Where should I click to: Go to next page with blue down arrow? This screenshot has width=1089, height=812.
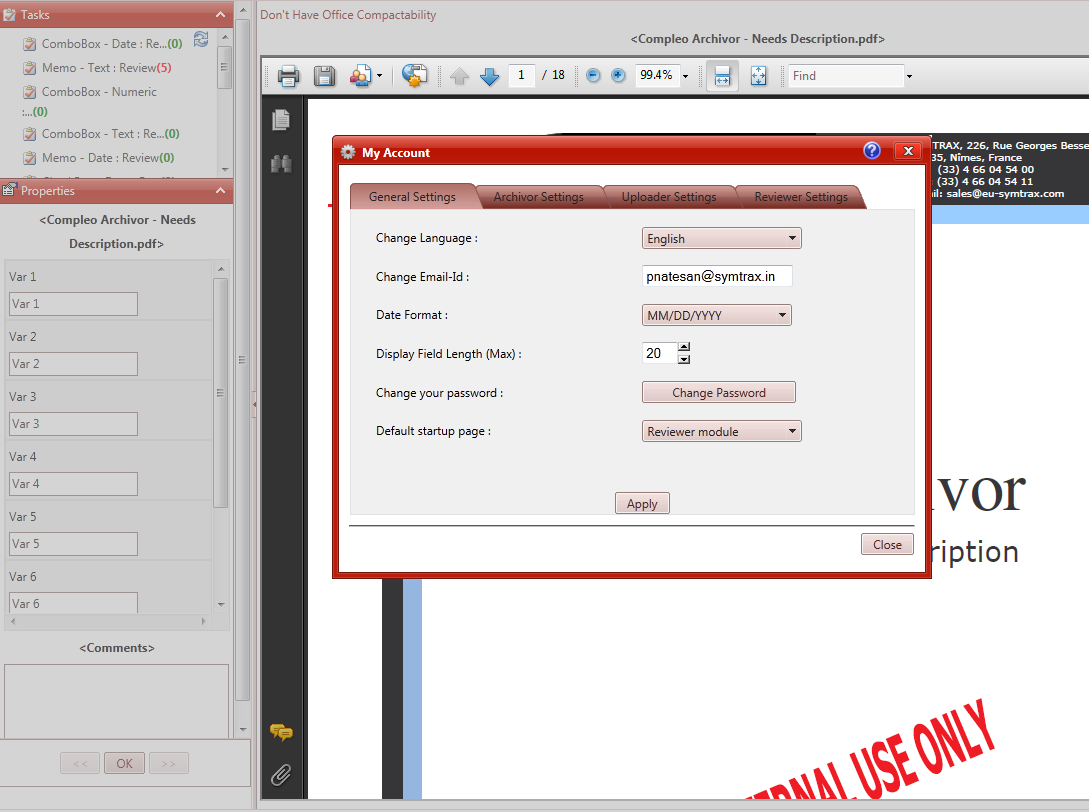pyautogui.click(x=490, y=76)
